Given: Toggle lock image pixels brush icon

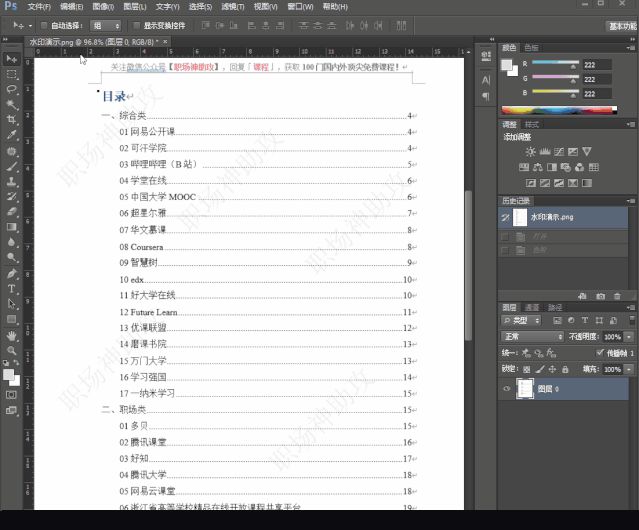Looking at the screenshot, I should [540, 369].
